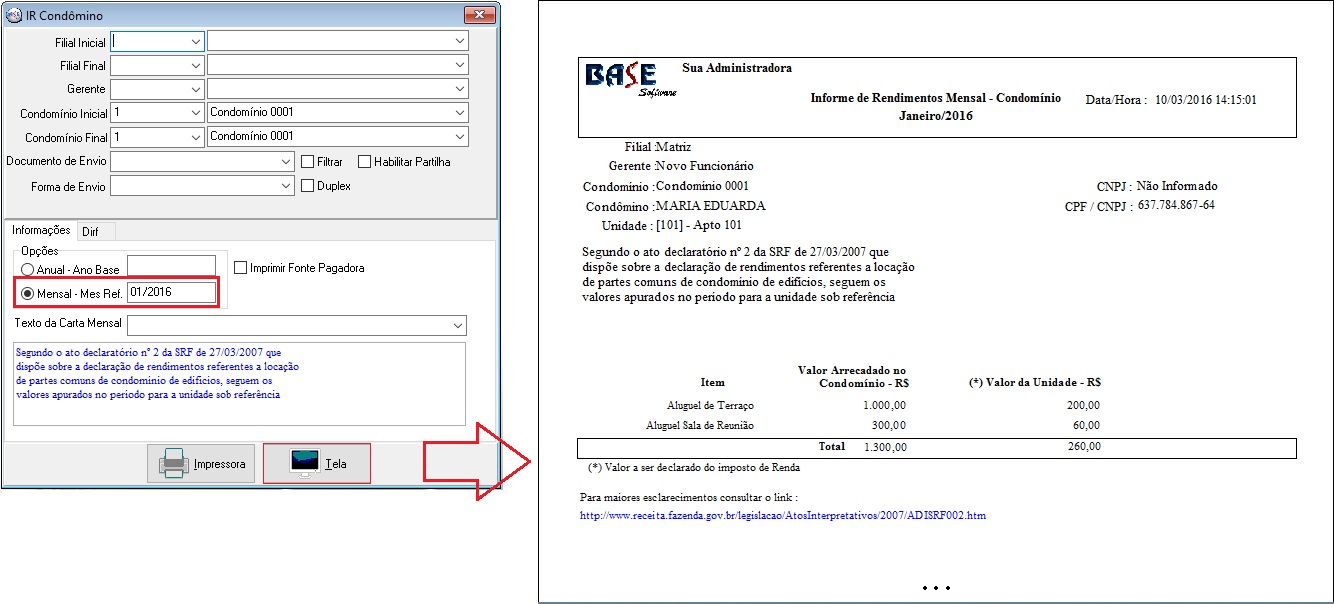Expand the Documento de Envio dropdown
1334x604 pixels.
pyautogui.click(x=285, y=161)
